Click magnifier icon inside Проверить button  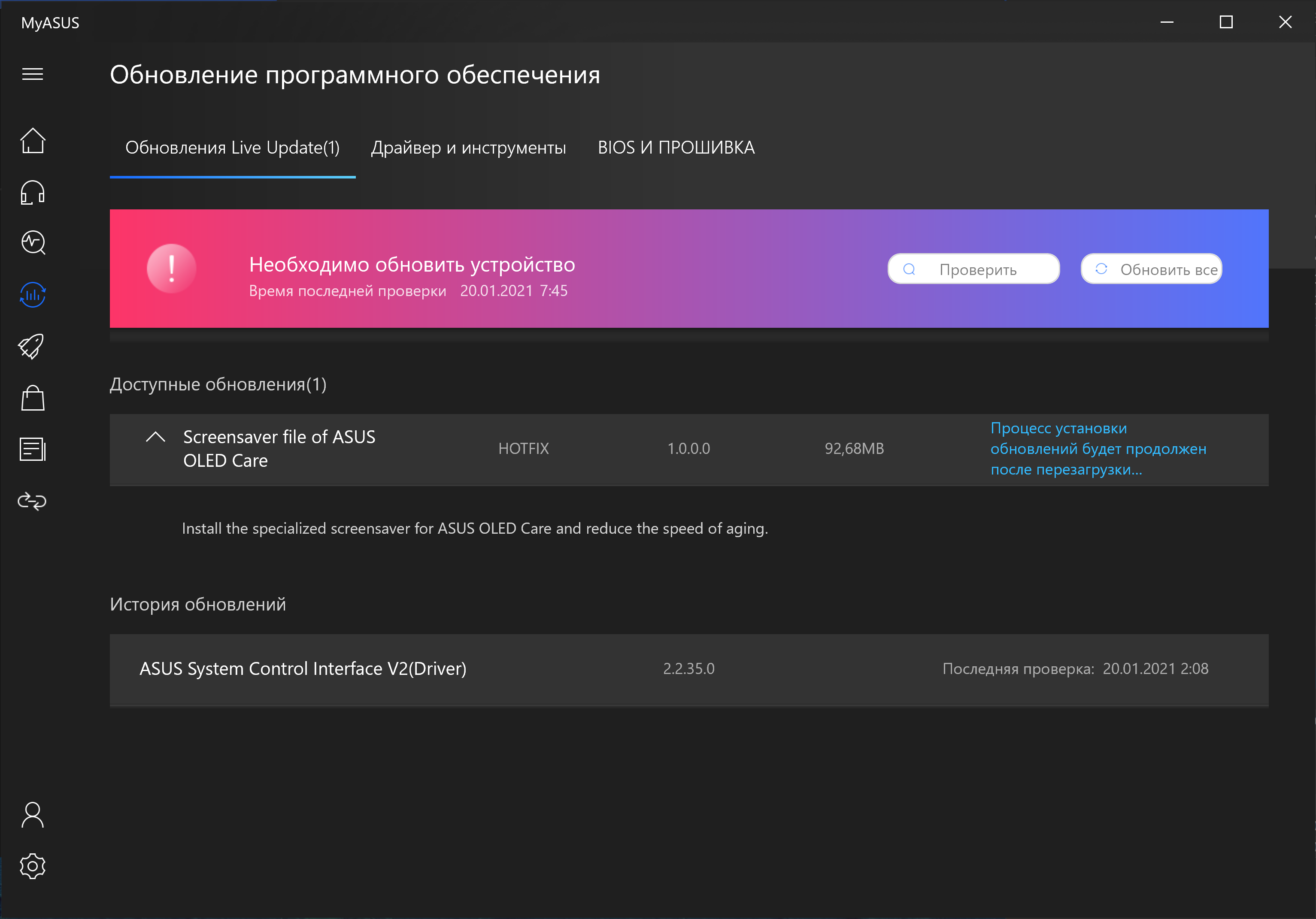(909, 269)
